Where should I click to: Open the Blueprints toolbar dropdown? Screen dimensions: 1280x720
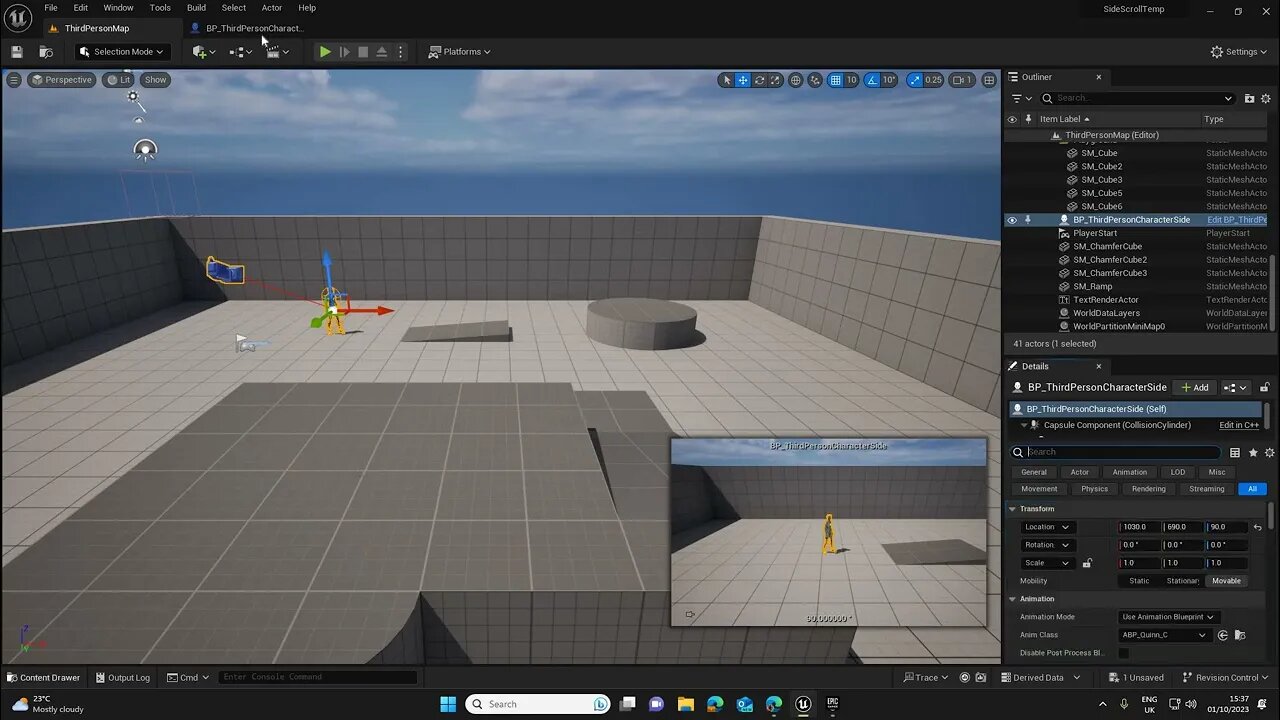(x=241, y=51)
